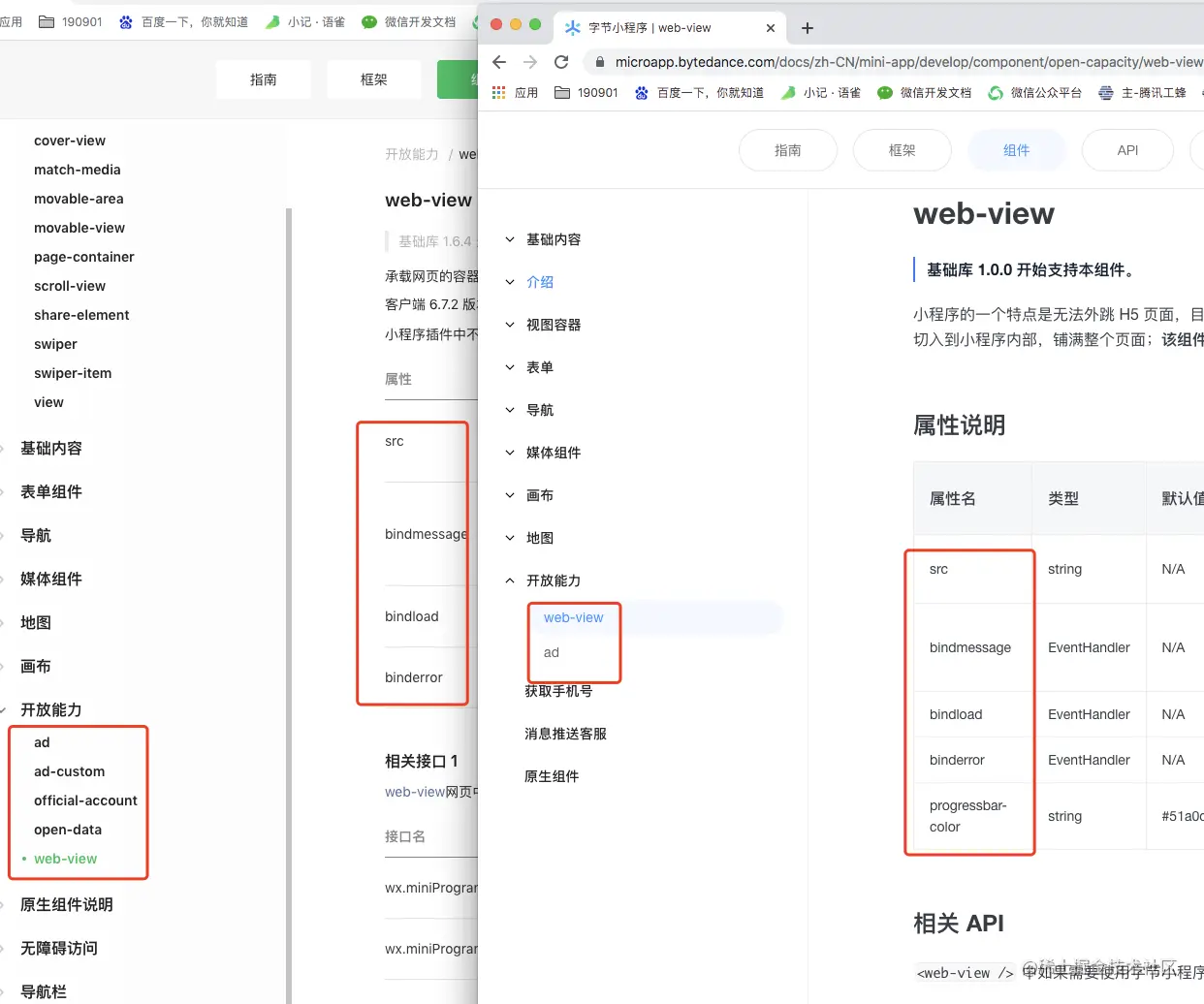Collapse 开放能力 section in bytedance sidebar
This screenshot has width=1204, height=1004.
[543, 580]
